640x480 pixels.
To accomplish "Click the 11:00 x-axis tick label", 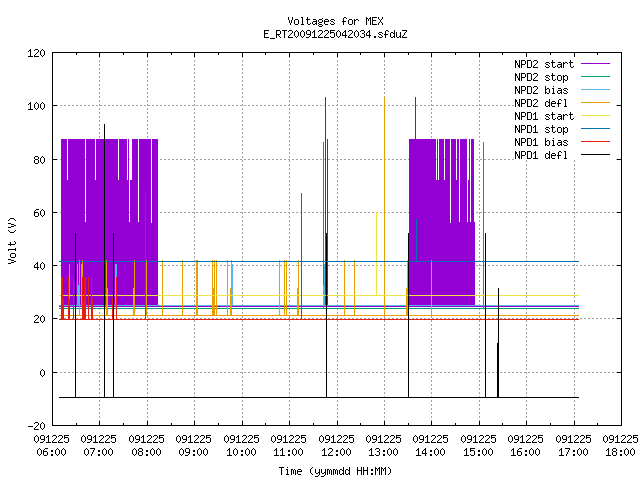I will 288,452.
